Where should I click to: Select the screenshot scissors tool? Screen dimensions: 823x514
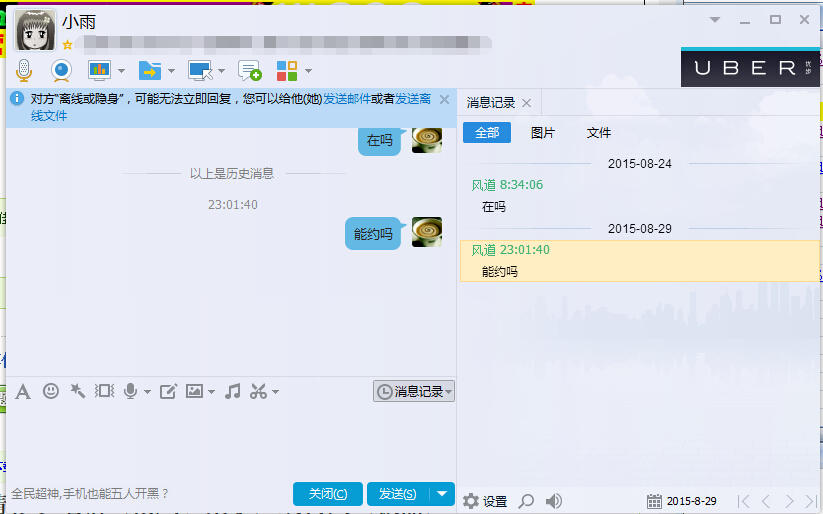[x=259, y=391]
